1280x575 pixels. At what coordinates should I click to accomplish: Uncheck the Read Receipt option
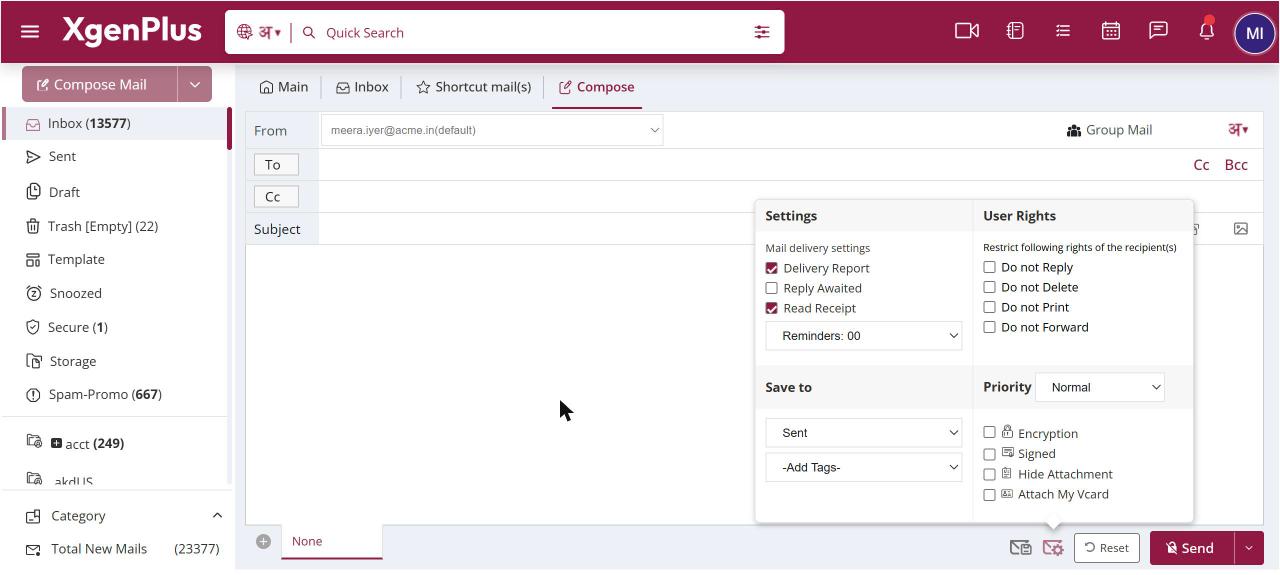click(x=771, y=308)
